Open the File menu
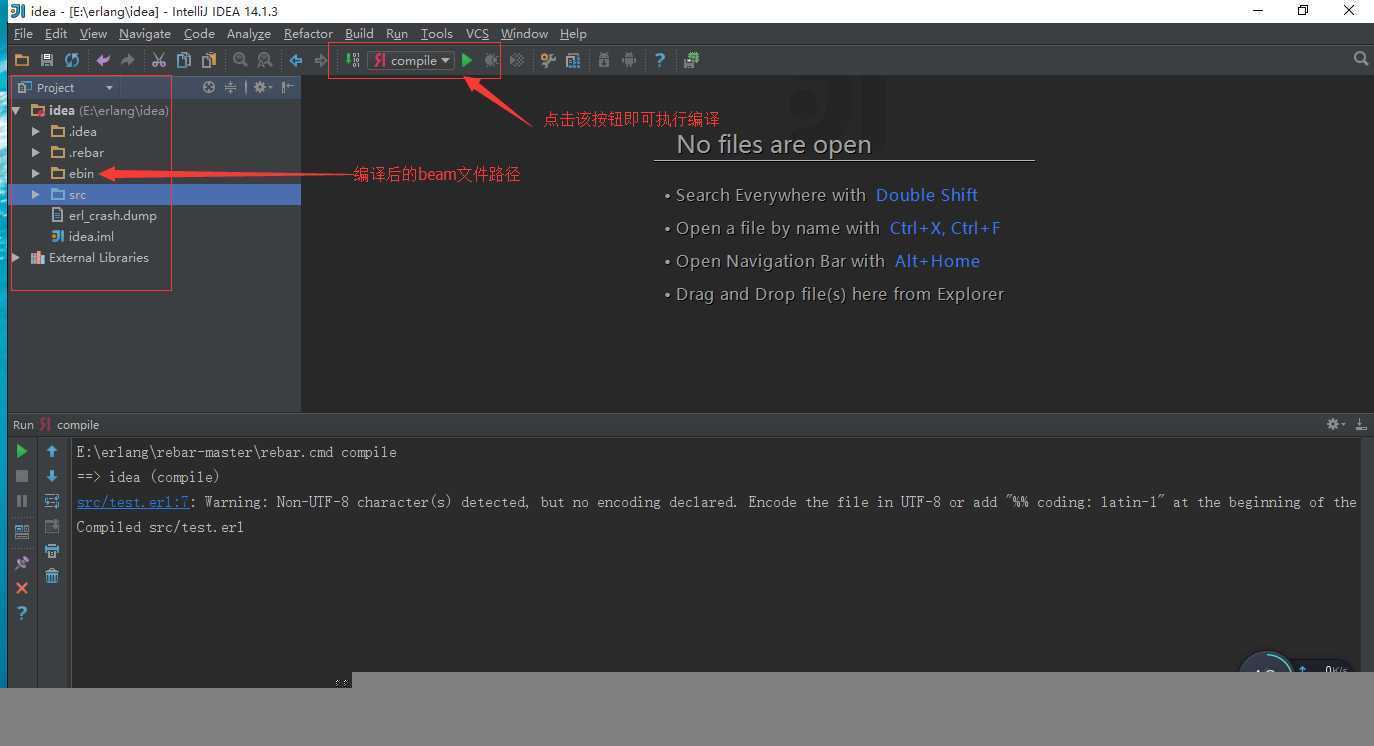 tap(23, 34)
